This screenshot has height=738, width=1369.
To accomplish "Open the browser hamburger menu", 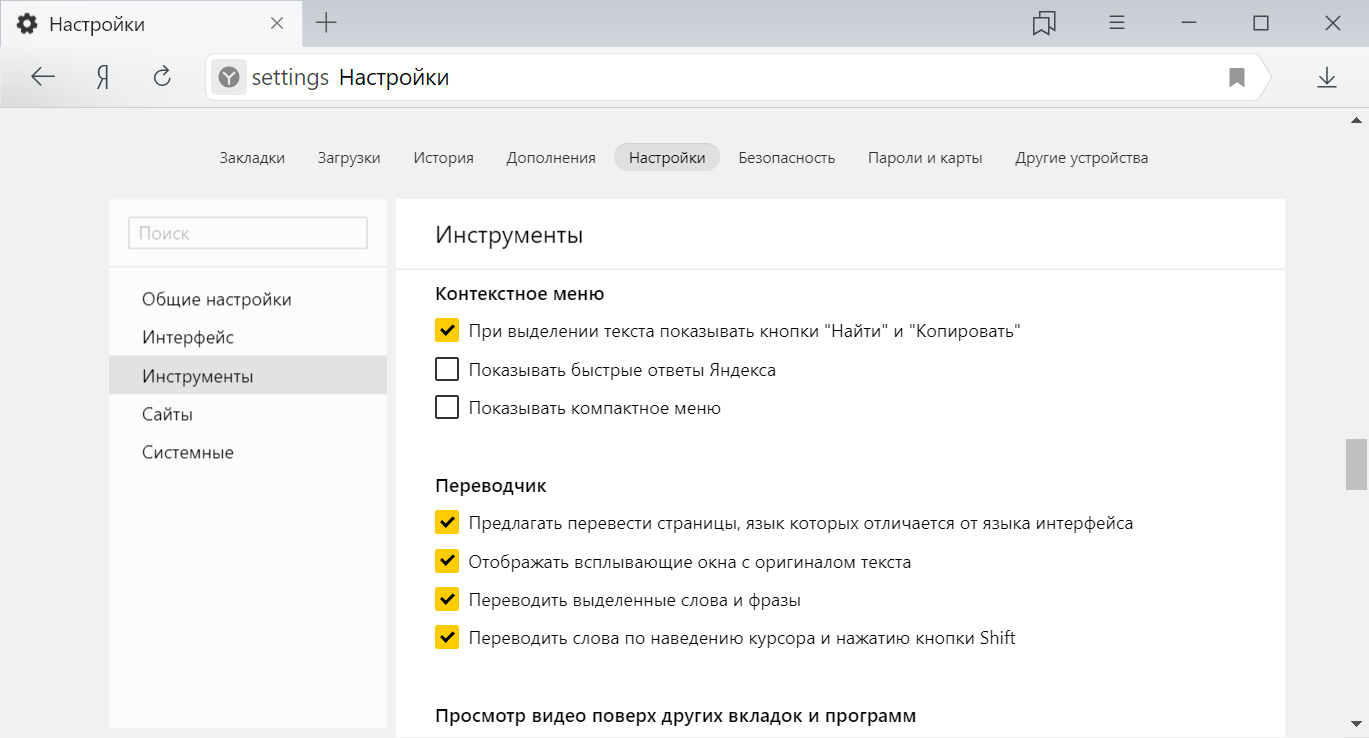I will click(x=1118, y=23).
